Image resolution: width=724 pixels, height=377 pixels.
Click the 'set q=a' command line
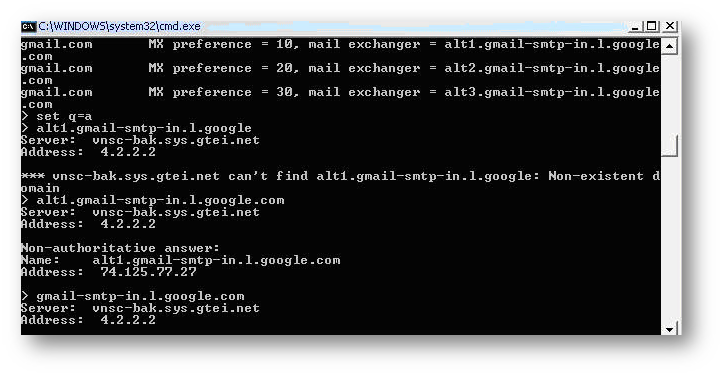(x=57, y=116)
